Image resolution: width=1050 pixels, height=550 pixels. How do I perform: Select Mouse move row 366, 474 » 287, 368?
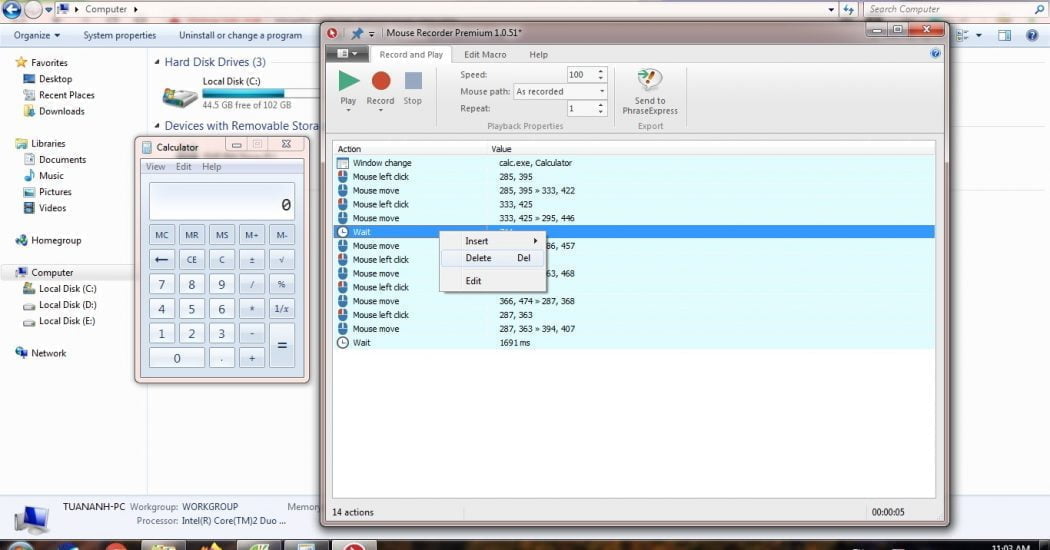point(633,301)
